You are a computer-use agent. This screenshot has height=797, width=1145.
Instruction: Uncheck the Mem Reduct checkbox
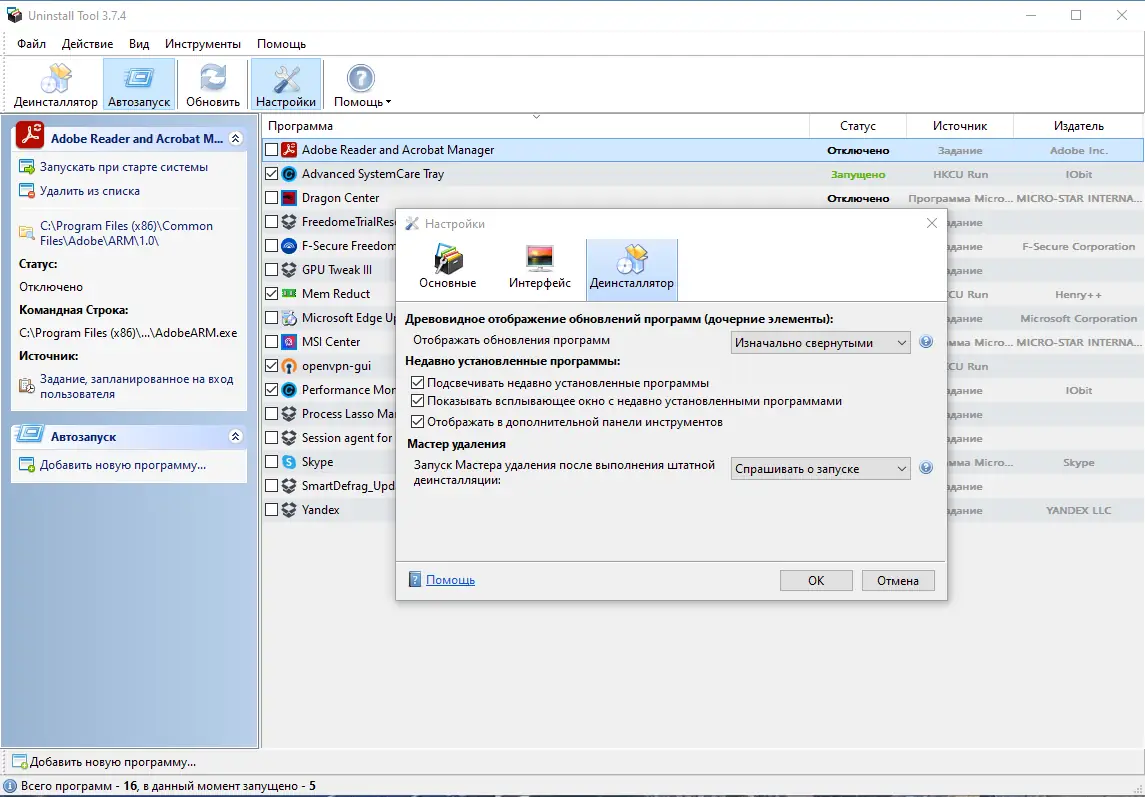tap(272, 294)
